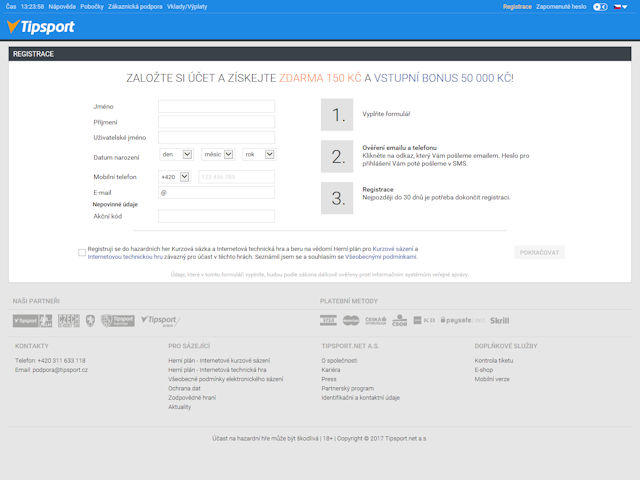Focus the mobile phone number field
Viewport: 640px width, 480px height.
point(236,177)
